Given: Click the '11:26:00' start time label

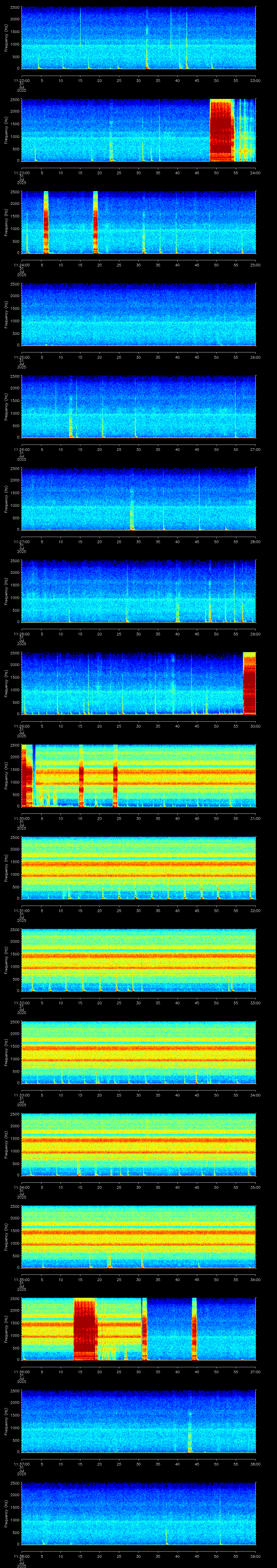Looking at the screenshot, I should click(x=21, y=449).
